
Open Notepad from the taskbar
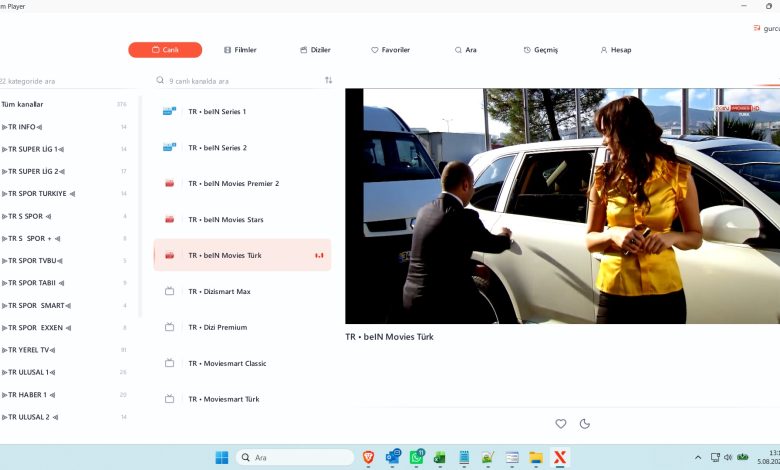click(464, 457)
